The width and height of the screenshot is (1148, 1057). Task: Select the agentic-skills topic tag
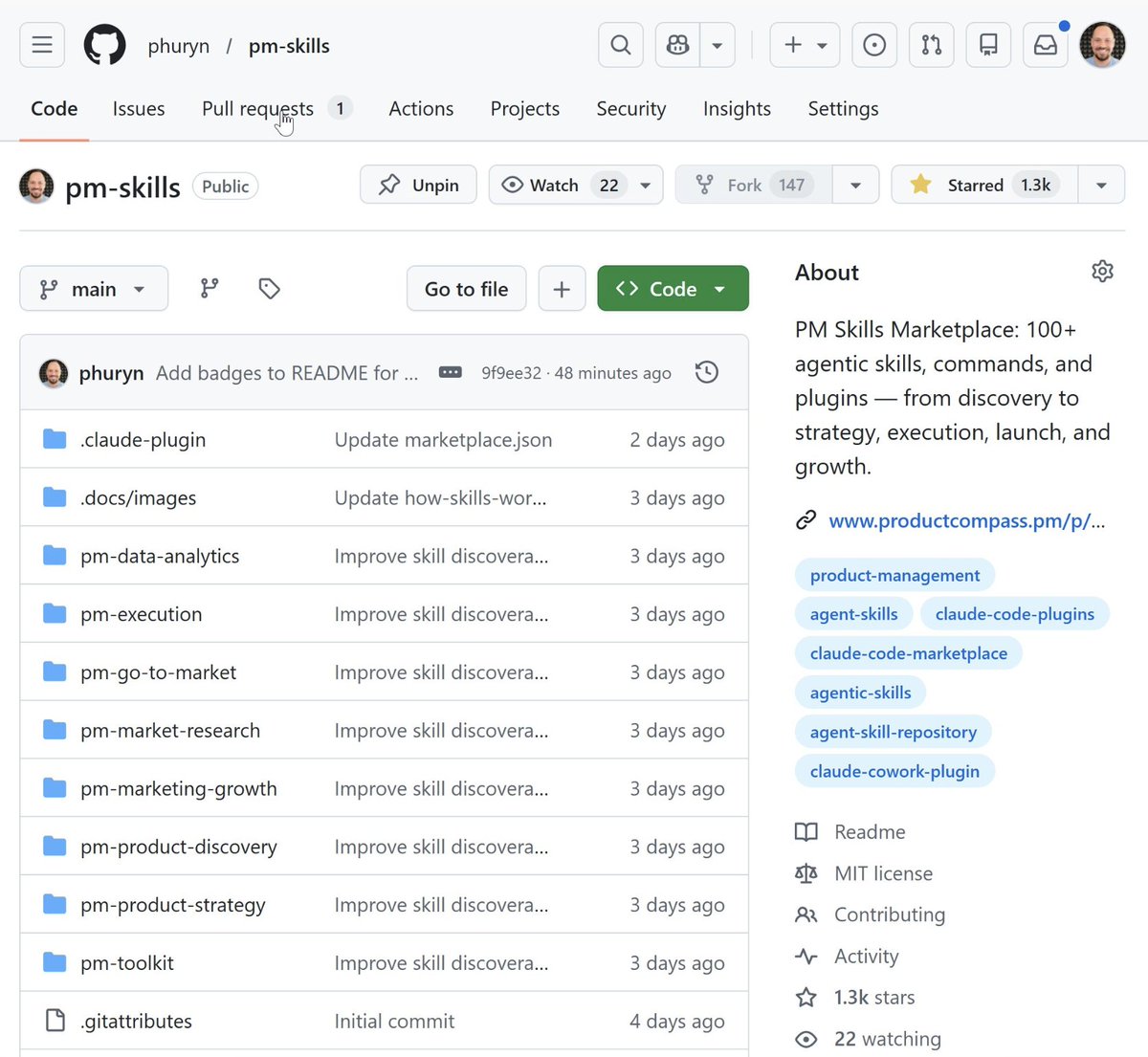(x=861, y=693)
